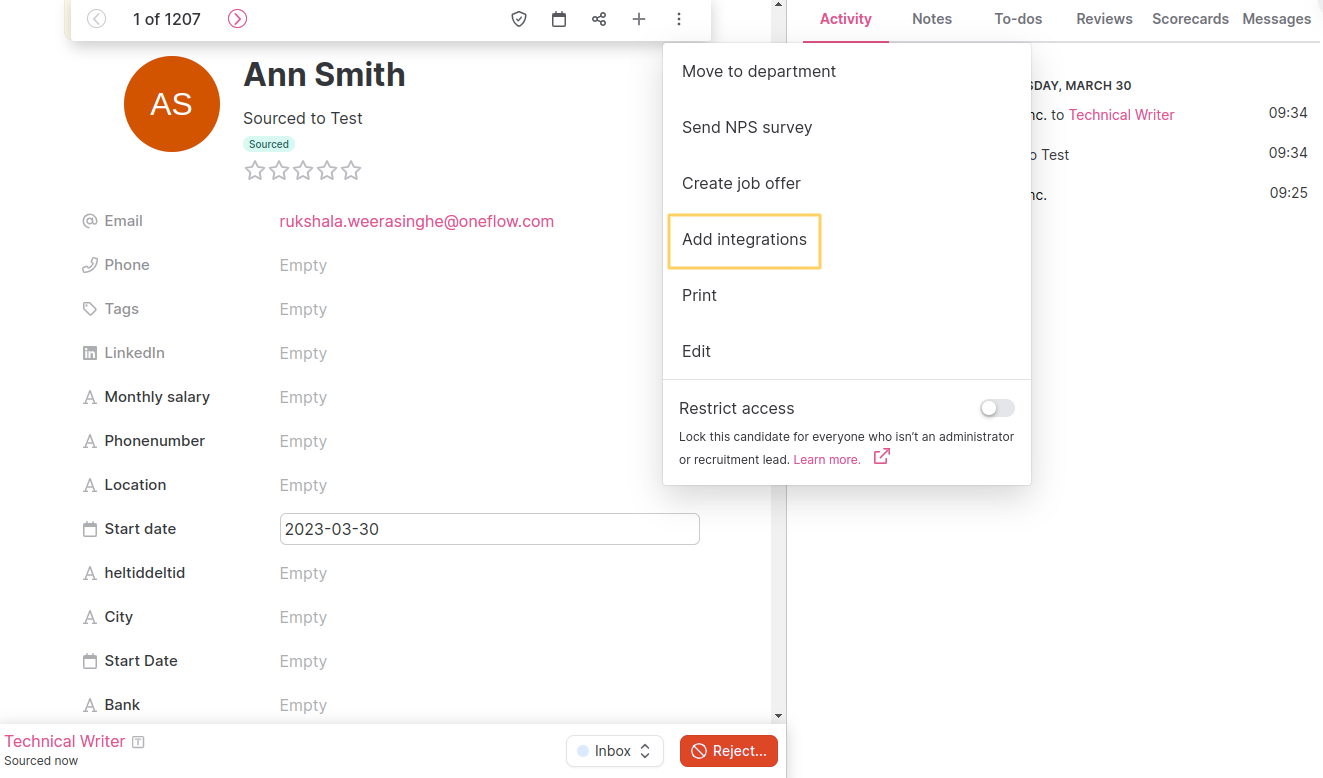Choose Add integrations menu entry

coord(744,240)
